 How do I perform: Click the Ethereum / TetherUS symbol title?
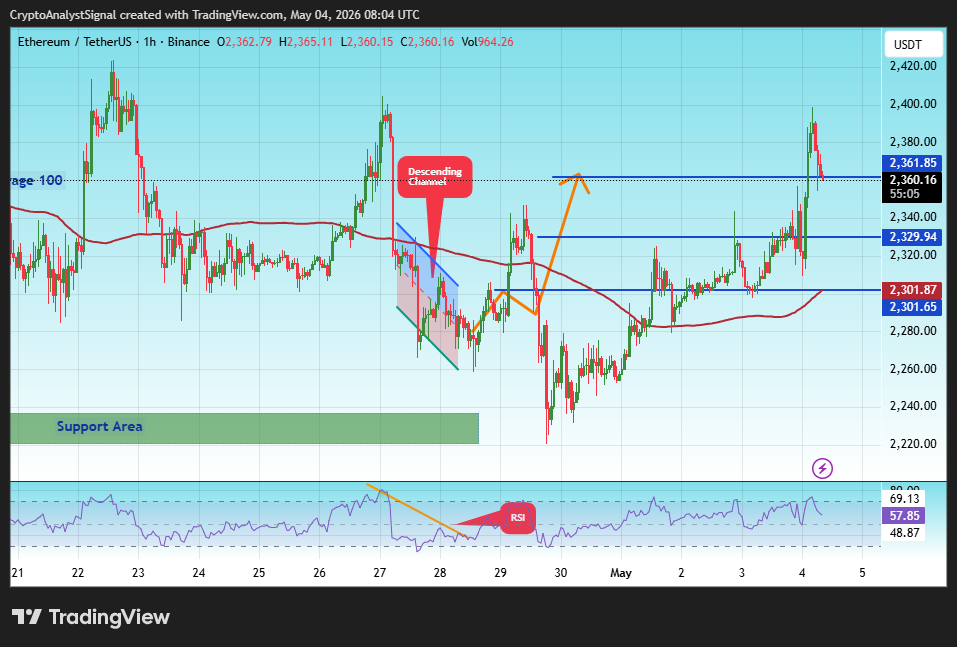click(x=74, y=42)
